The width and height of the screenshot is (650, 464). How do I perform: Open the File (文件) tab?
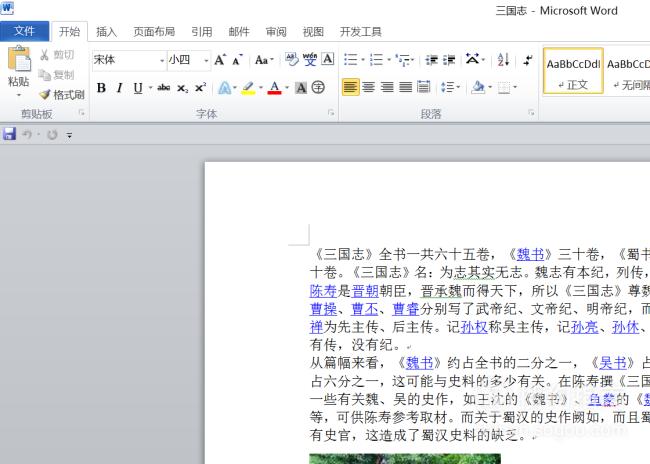pyautogui.click(x=24, y=31)
